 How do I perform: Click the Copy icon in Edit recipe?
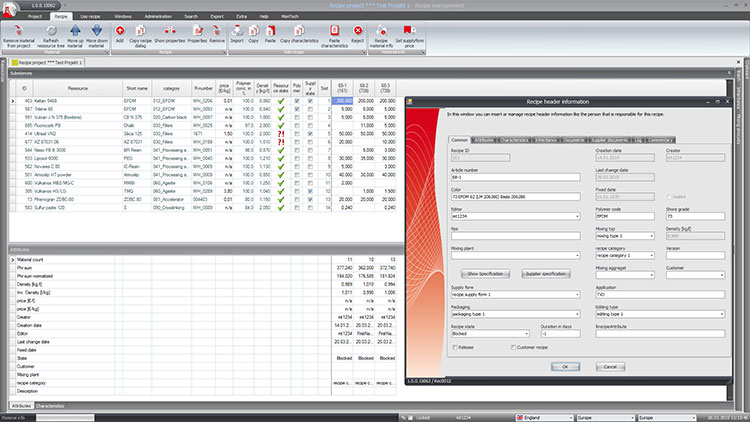tap(254, 31)
